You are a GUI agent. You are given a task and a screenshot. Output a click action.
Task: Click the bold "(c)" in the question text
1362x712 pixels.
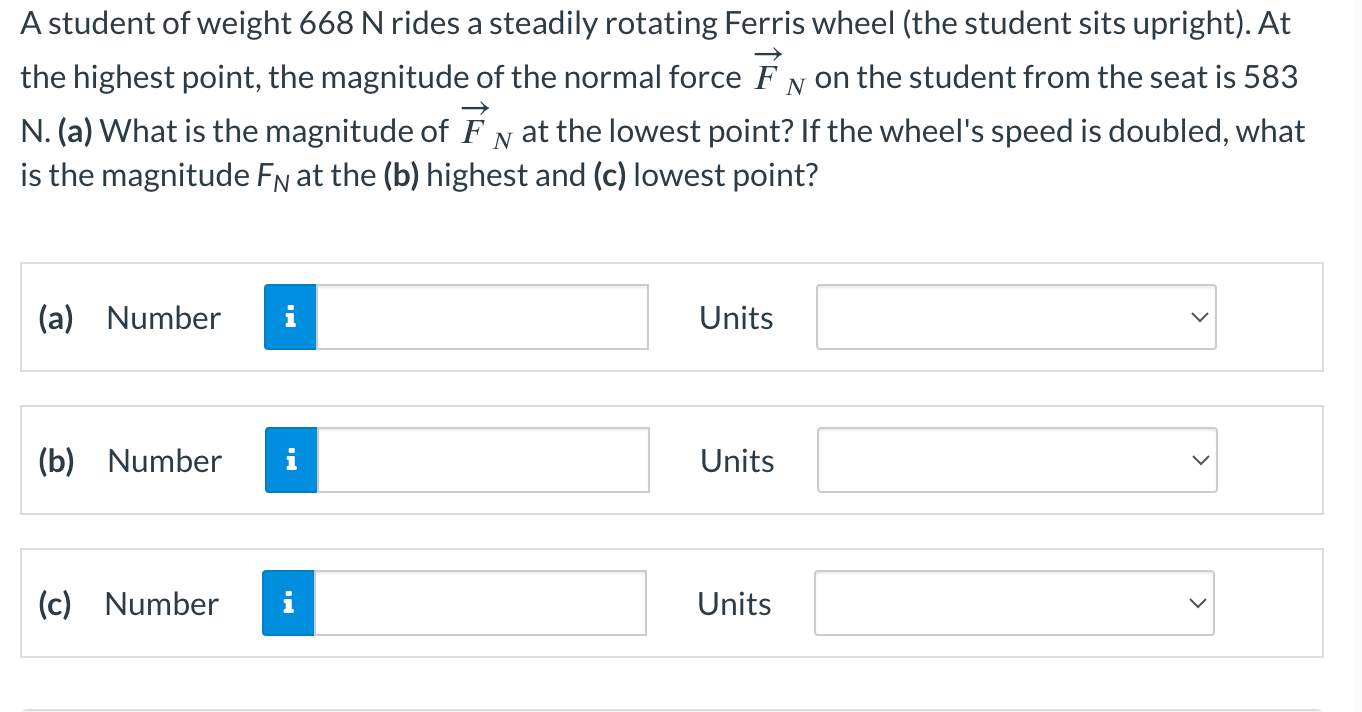click(610, 176)
